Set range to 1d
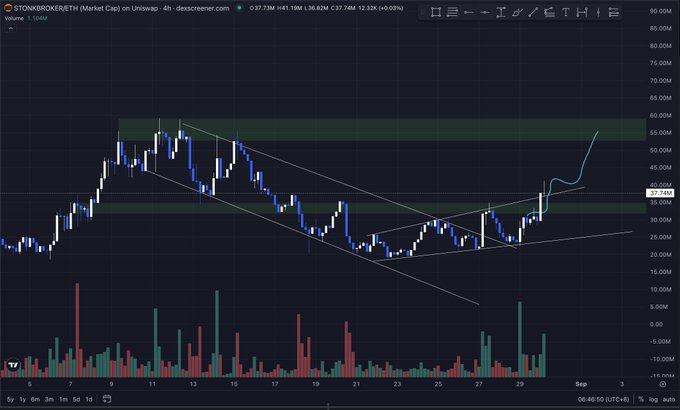Viewport: 680px width, 410px height. point(89,399)
